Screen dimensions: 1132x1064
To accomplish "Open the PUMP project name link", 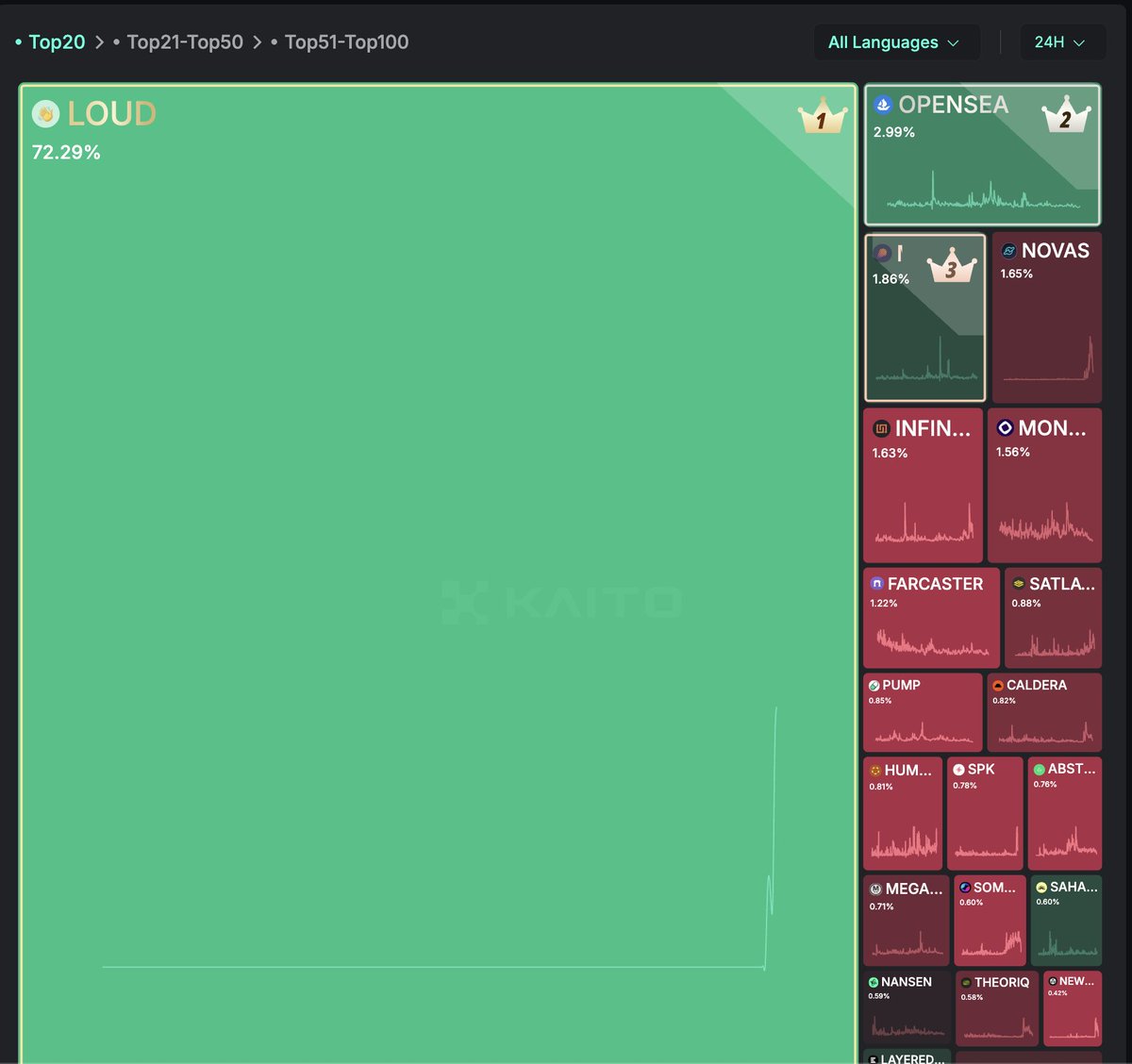I will click(x=902, y=686).
